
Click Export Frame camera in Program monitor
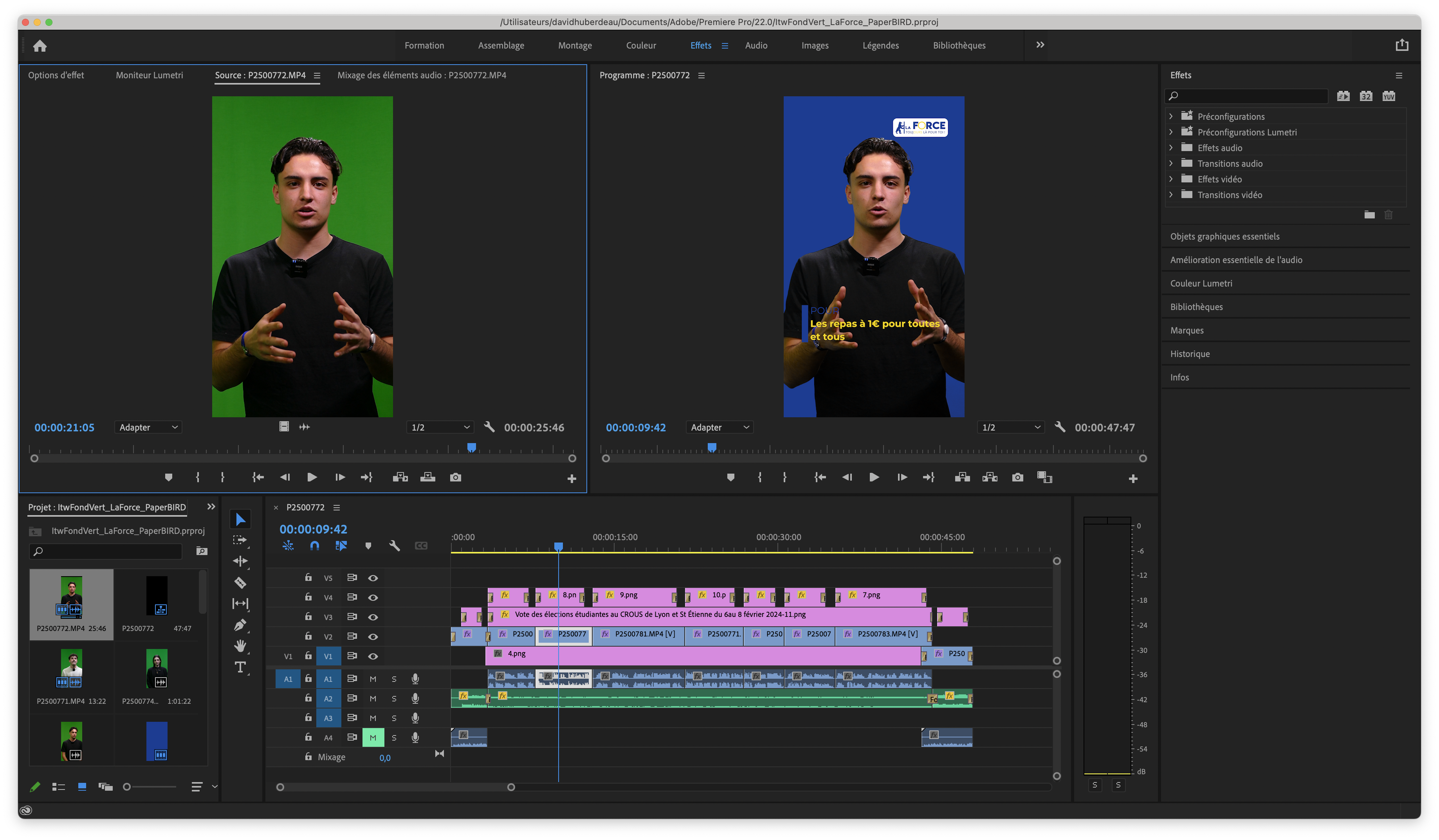click(1017, 478)
